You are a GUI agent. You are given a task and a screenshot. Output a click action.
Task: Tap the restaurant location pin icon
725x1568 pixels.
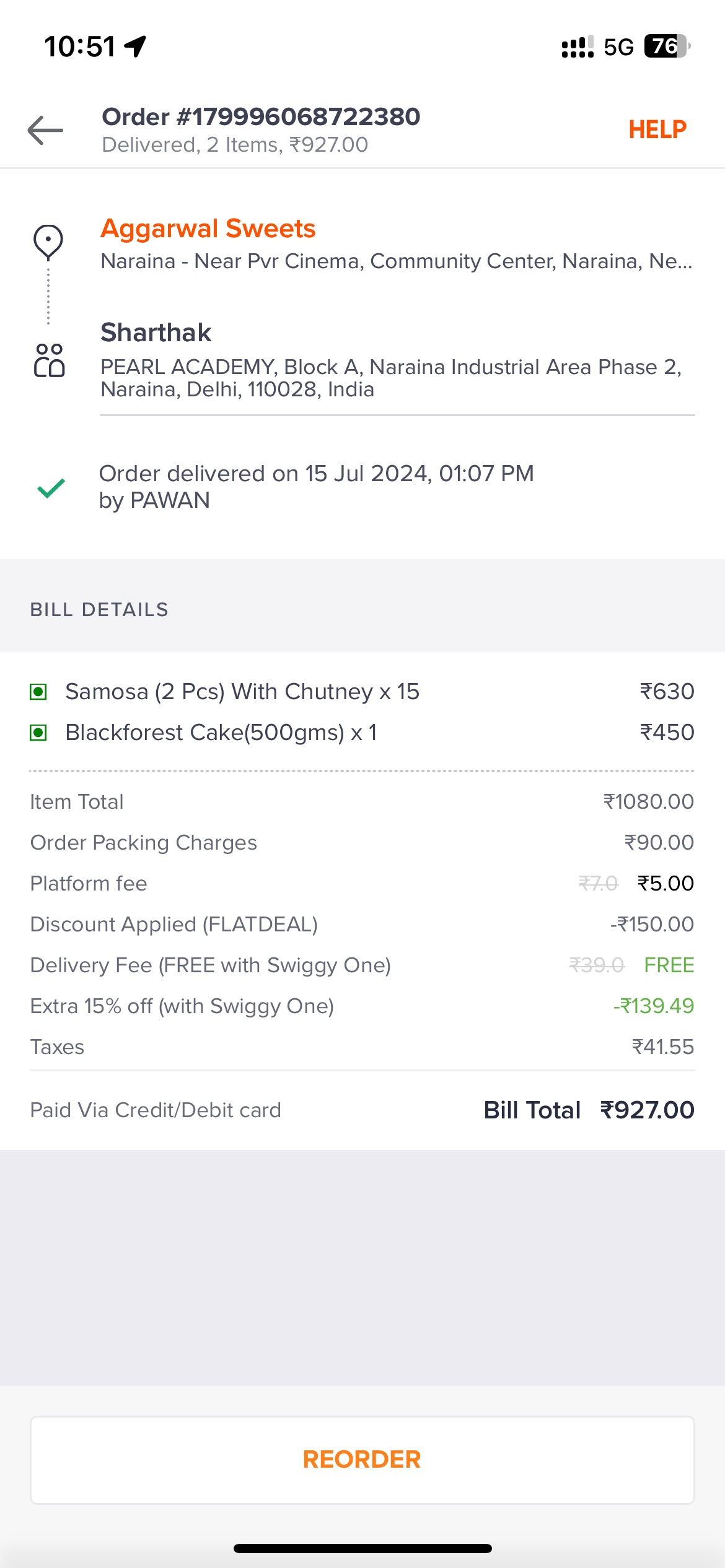click(x=48, y=242)
